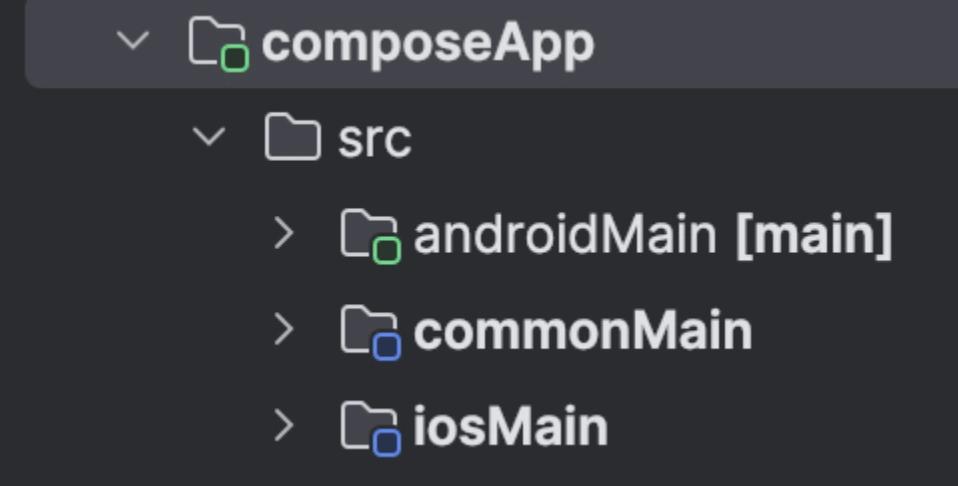Expand the iosMain source set arrow

tap(284, 425)
